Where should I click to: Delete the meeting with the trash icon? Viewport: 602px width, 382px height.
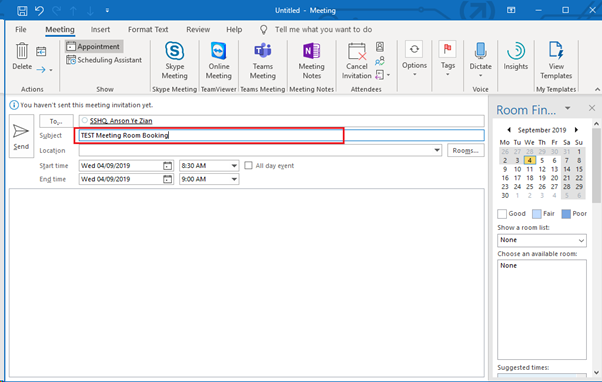click(22, 56)
